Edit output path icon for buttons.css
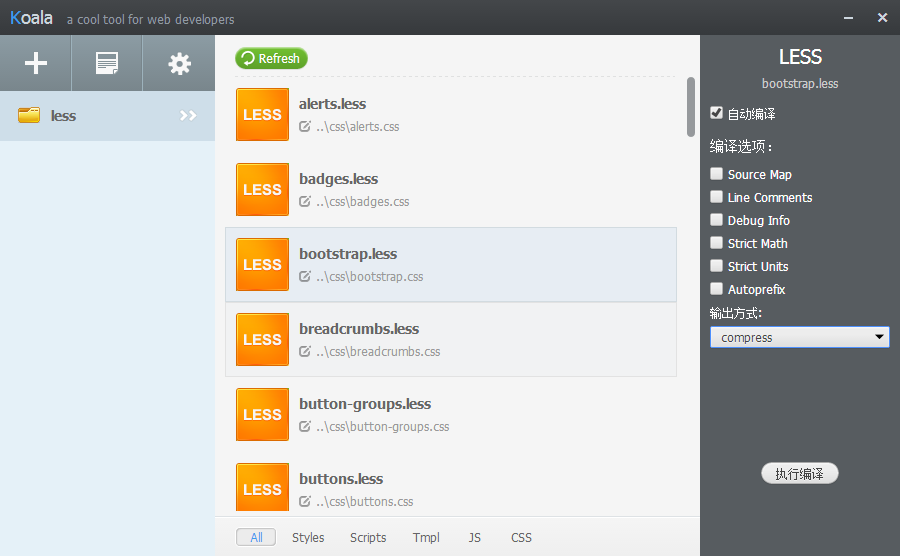 (305, 501)
